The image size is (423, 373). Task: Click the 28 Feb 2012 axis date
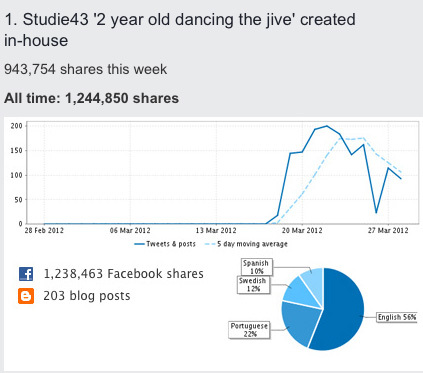coord(44,231)
